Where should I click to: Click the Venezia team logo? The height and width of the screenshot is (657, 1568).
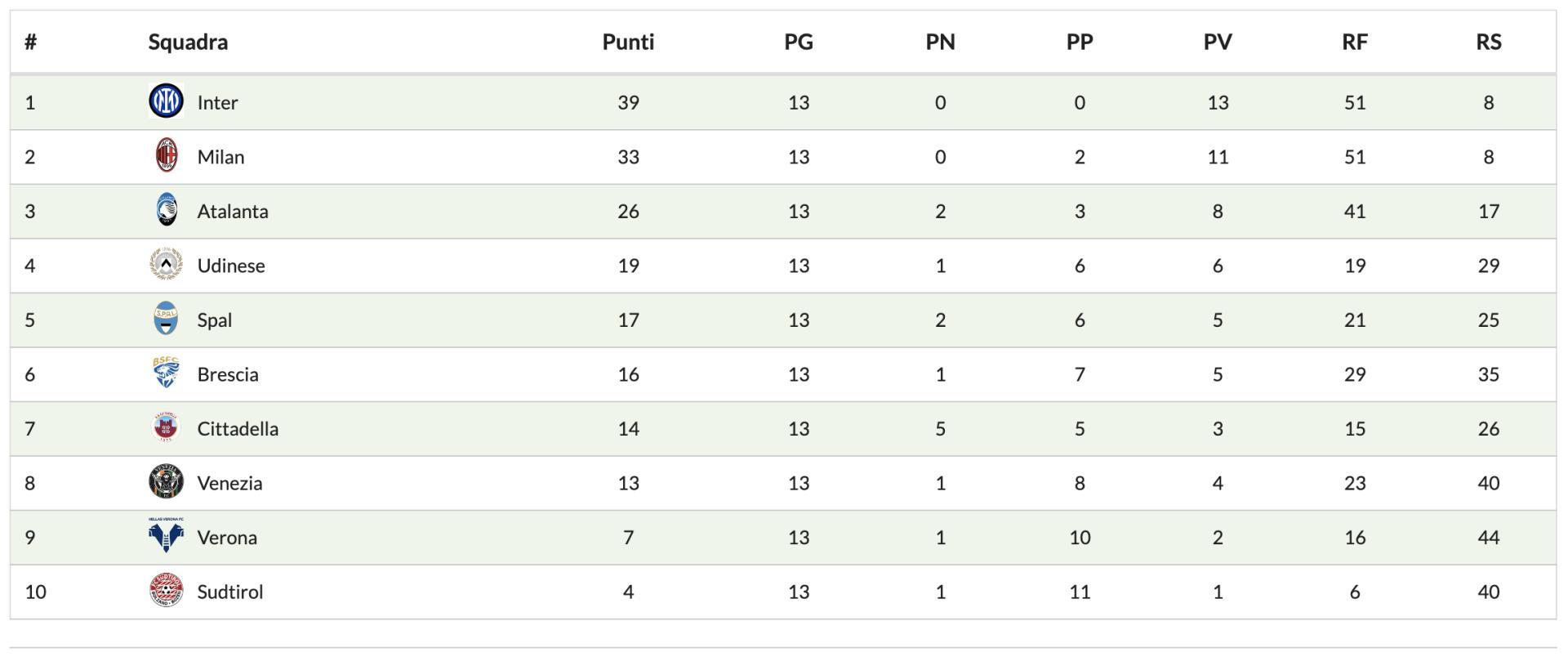pos(166,482)
